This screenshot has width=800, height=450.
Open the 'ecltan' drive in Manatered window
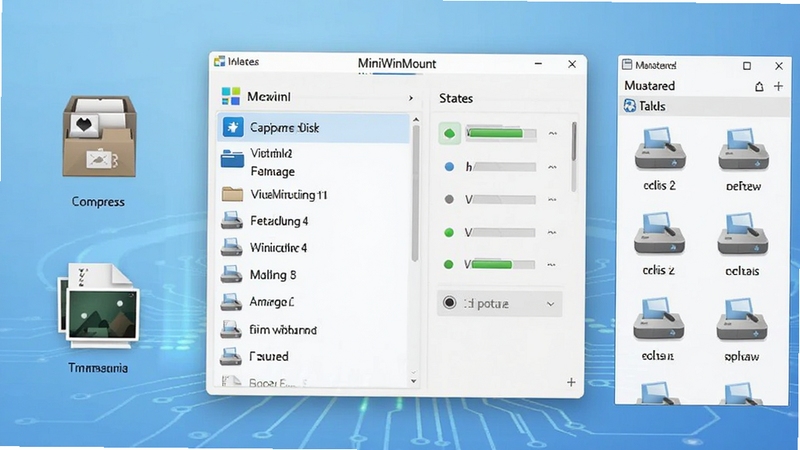point(659,319)
